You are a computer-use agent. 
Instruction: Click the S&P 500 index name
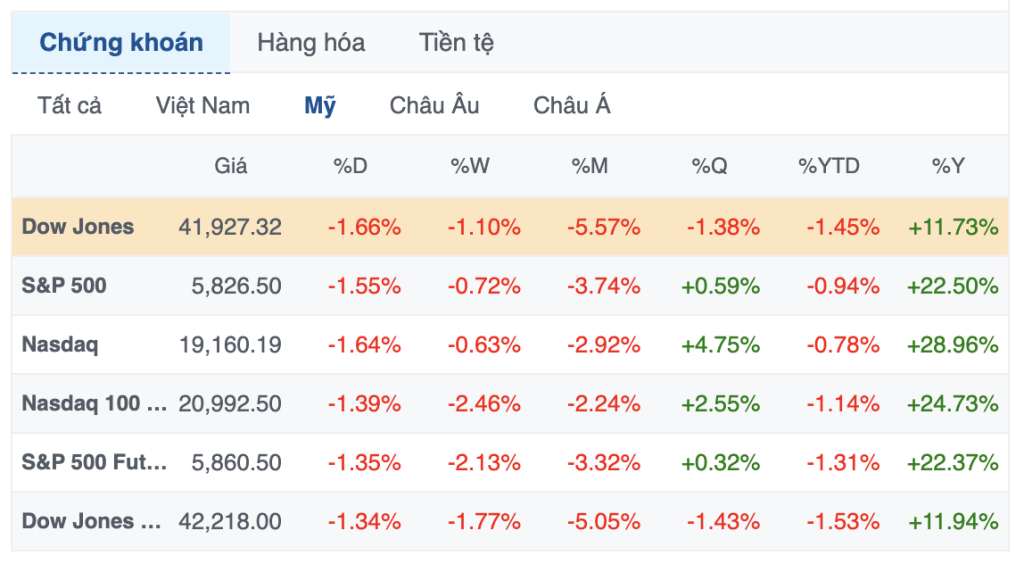64,285
